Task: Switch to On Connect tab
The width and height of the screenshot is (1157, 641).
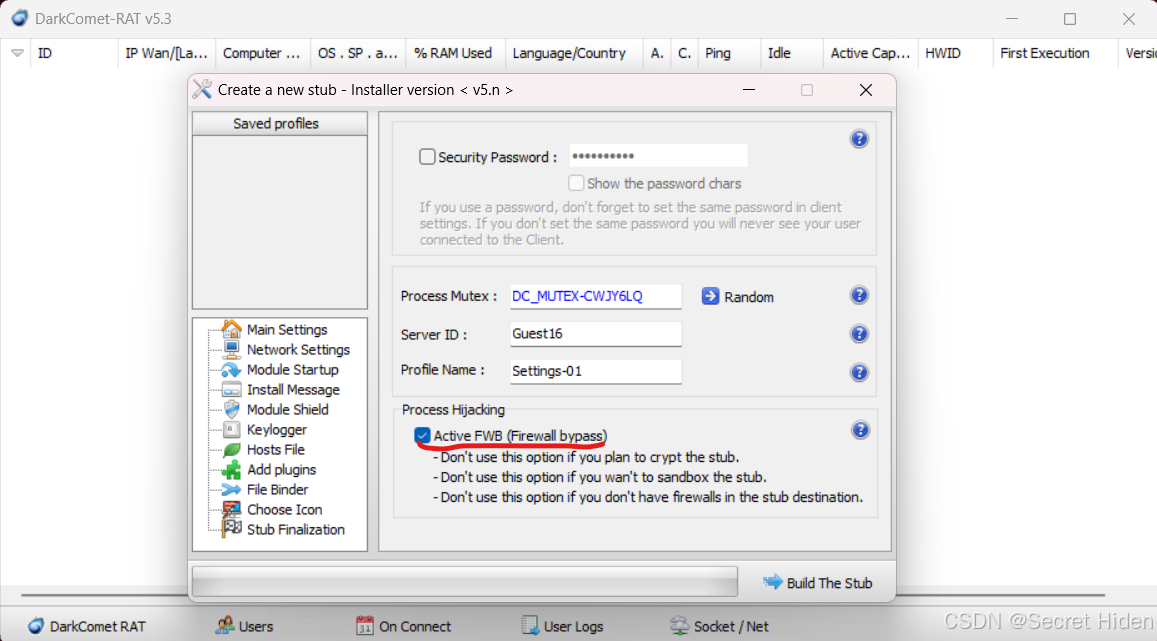Action: point(404,626)
